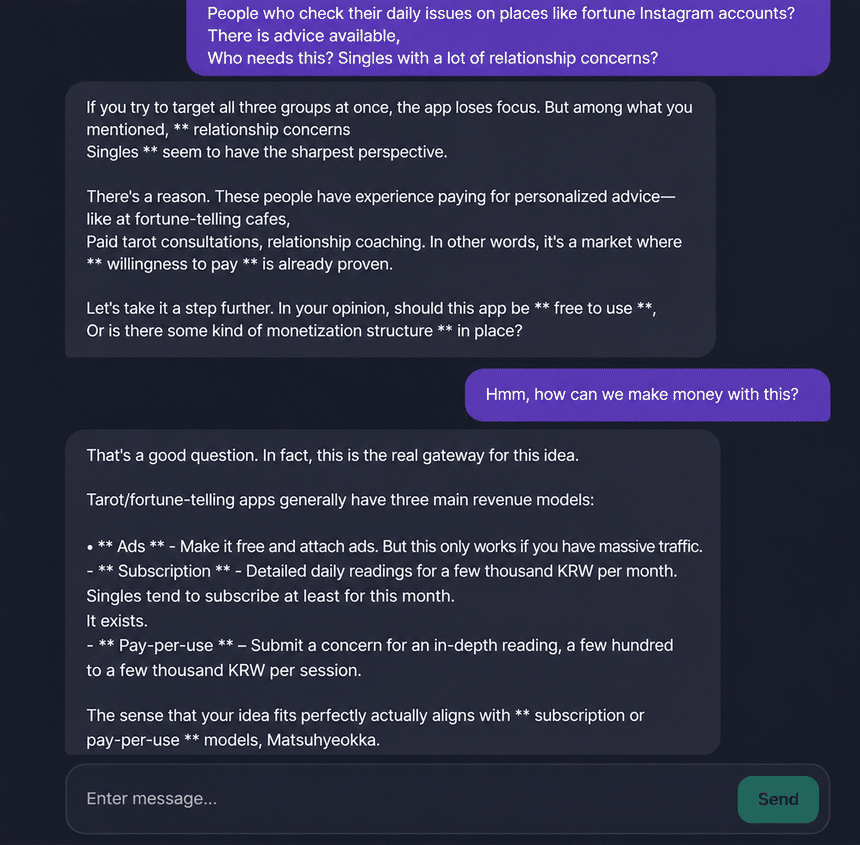Image resolution: width=860 pixels, height=845 pixels.
Task: Click the Subscription revenue model line
Action: (382, 571)
